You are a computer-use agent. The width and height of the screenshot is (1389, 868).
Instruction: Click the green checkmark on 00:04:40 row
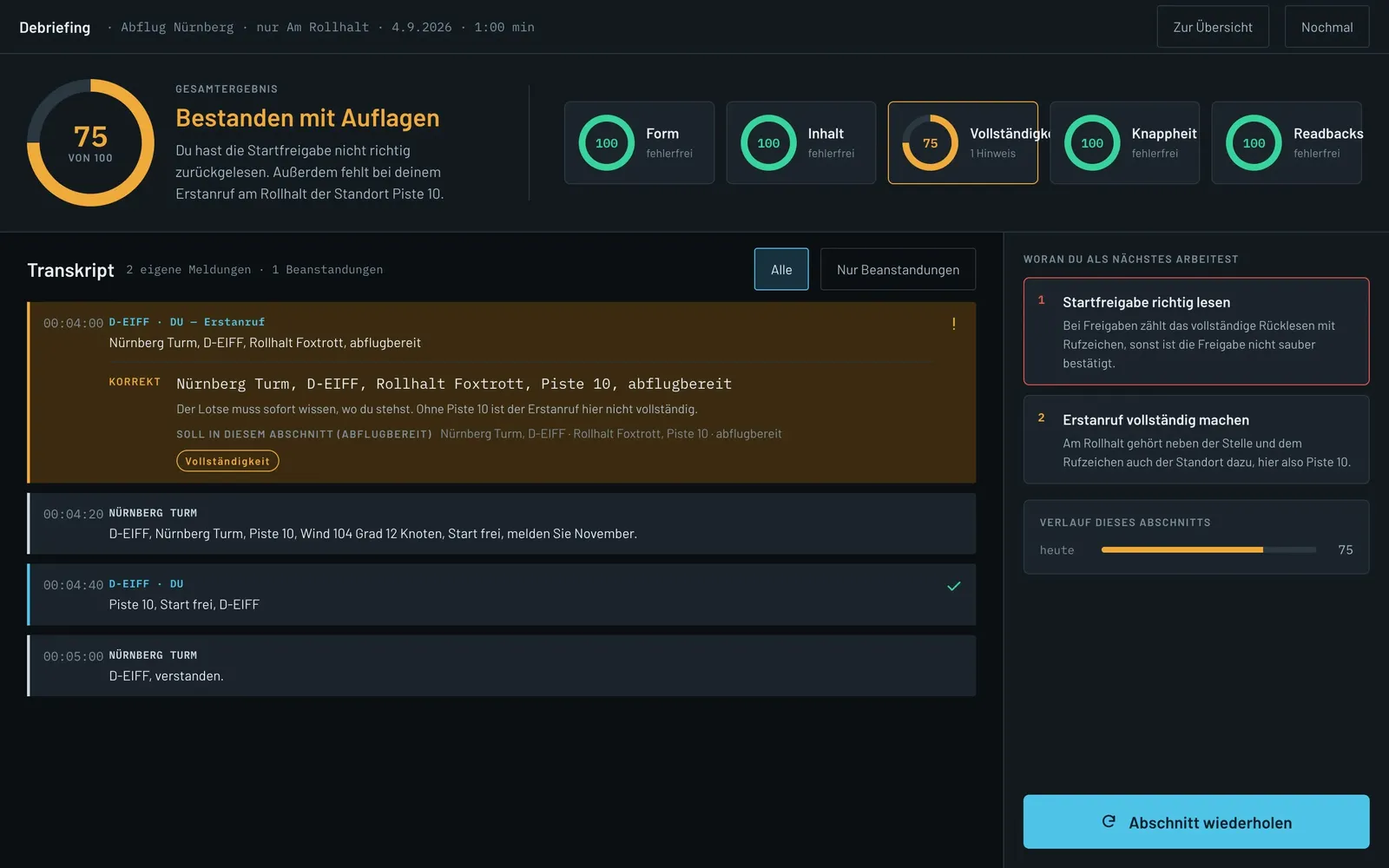pos(953,586)
